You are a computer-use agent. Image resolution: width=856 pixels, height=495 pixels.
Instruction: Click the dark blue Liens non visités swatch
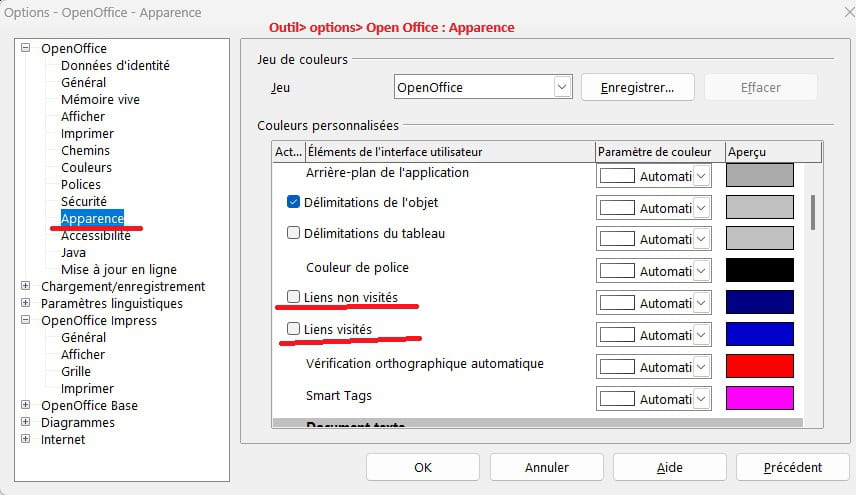point(759,302)
